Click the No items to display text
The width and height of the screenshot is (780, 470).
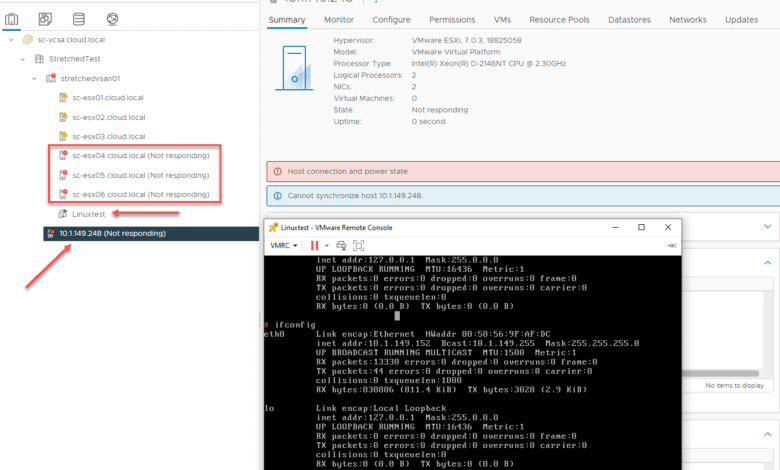click(x=734, y=385)
